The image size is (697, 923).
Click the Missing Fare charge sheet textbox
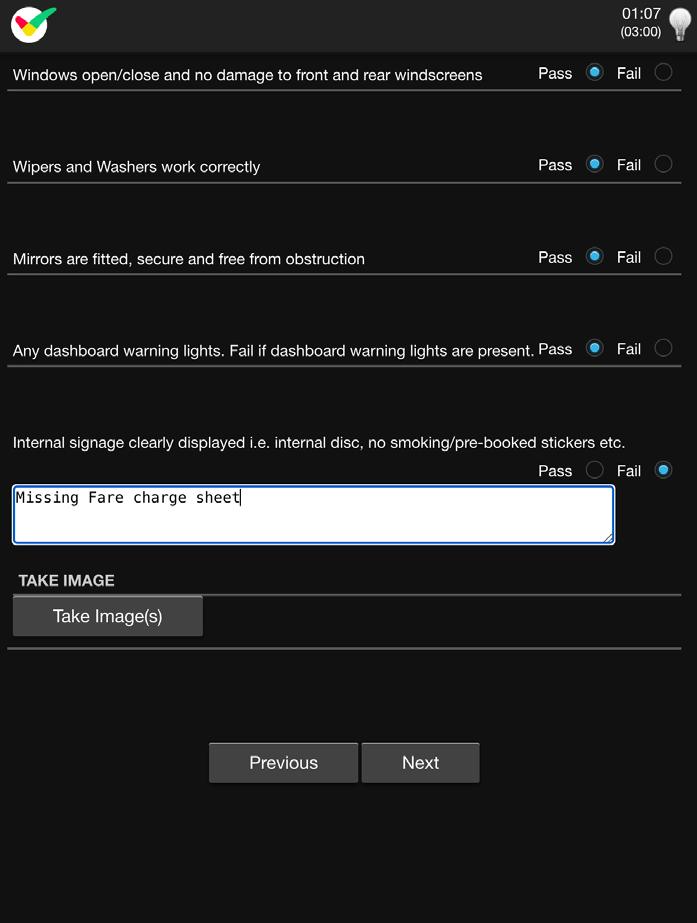[x=314, y=514]
